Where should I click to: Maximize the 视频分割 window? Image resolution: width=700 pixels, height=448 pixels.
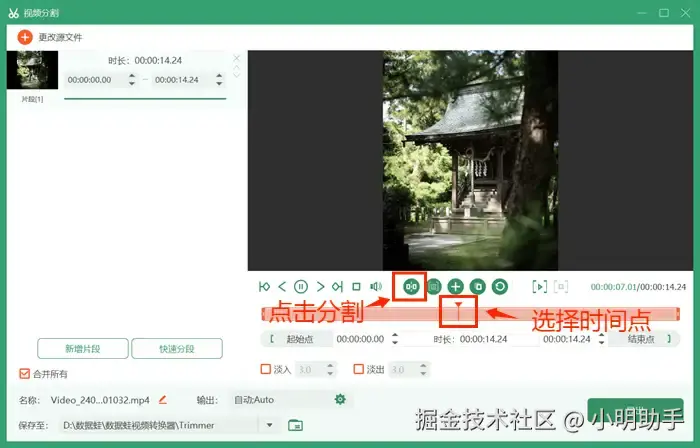664,13
